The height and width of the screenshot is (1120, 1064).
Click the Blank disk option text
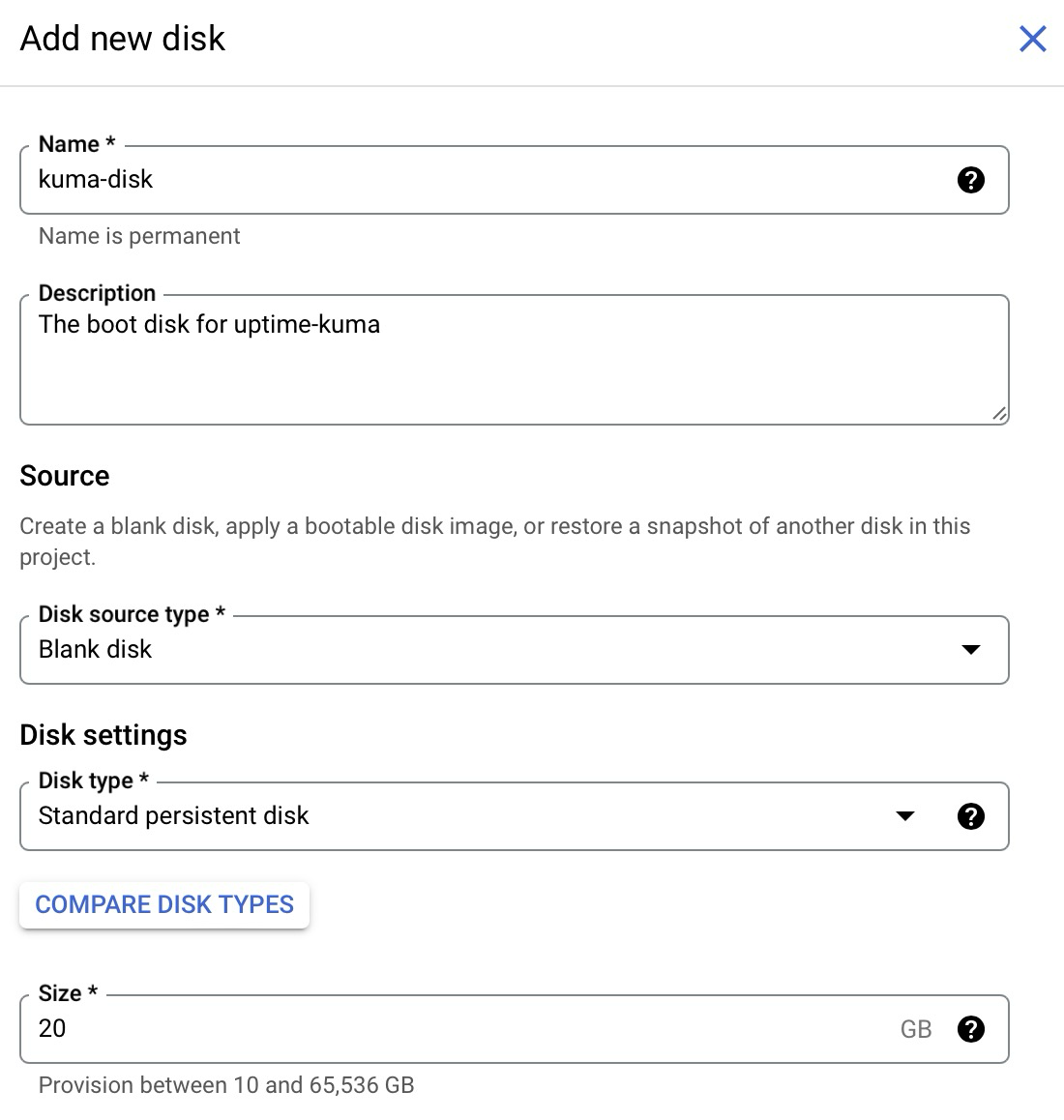(94, 649)
